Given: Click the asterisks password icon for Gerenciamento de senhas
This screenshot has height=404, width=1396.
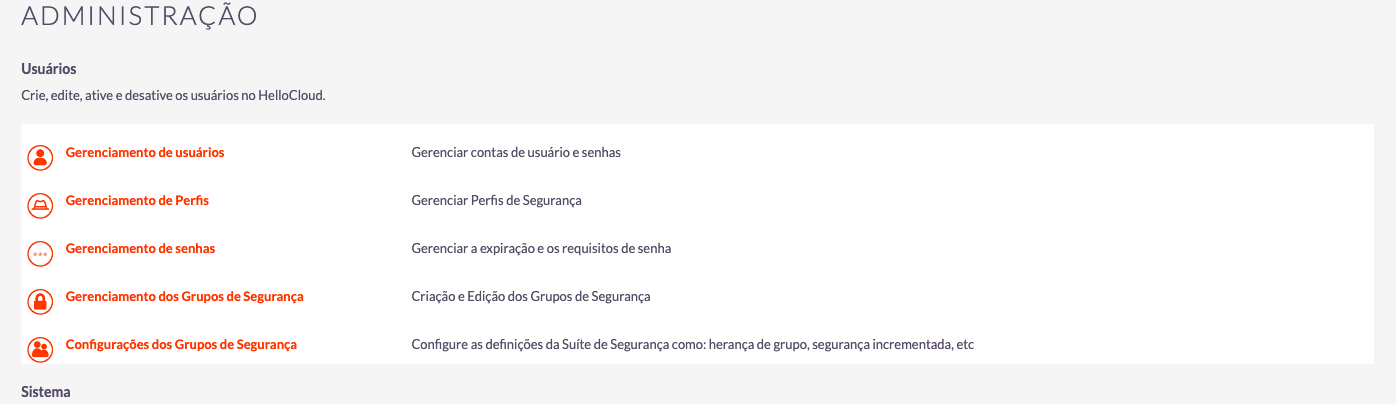Looking at the screenshot, I should pyautogui.click(x=40, y=254).
